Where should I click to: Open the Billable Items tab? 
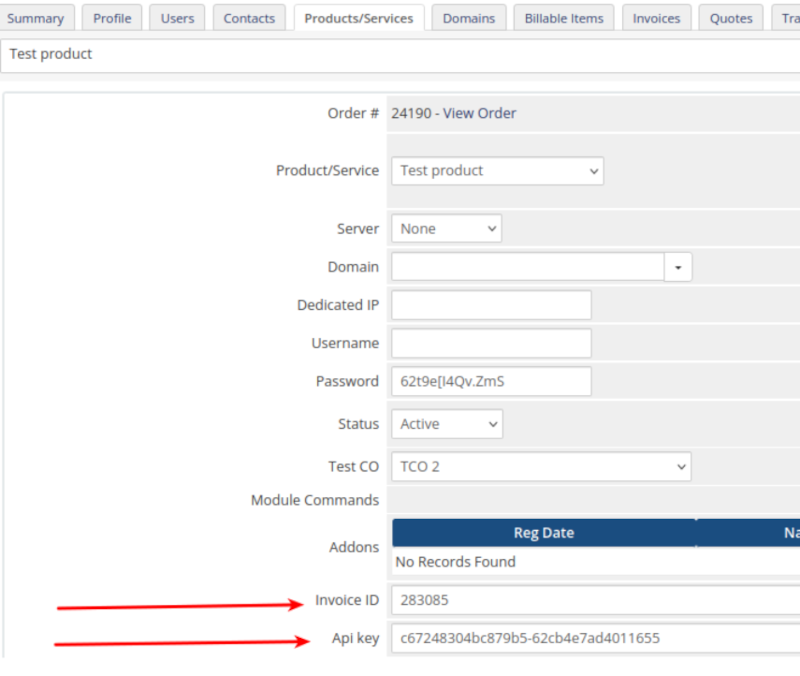(564, 18)
